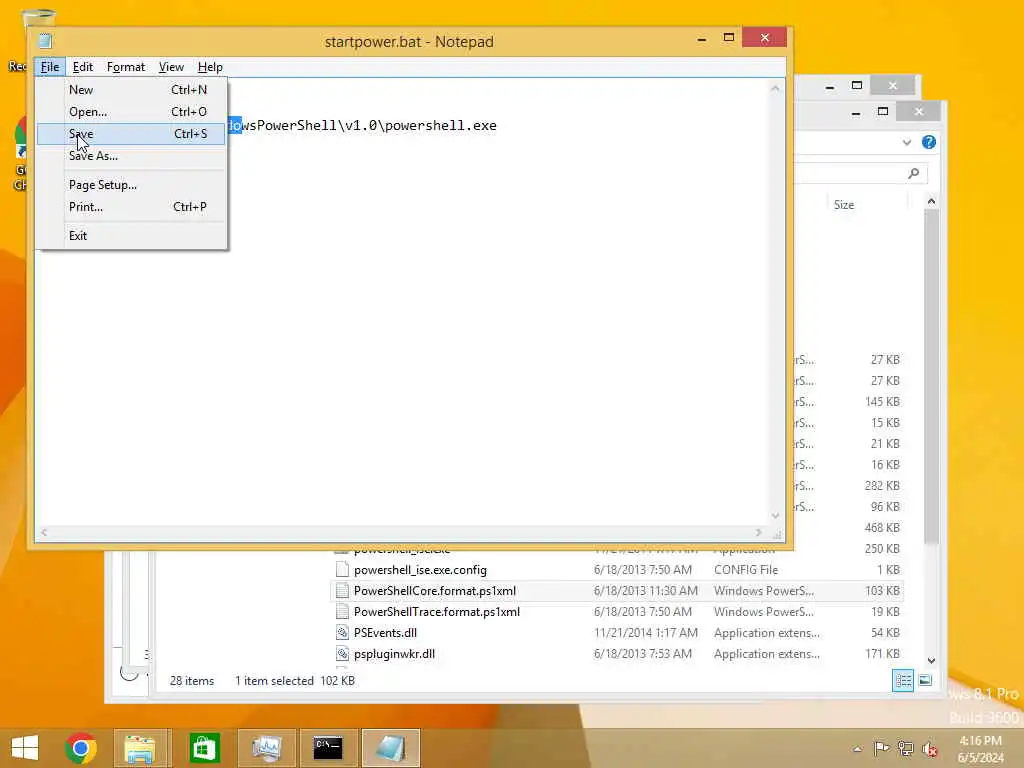Click the powershell.exe text in Notepad
The image size is (1024, 768).
point(440,125)
